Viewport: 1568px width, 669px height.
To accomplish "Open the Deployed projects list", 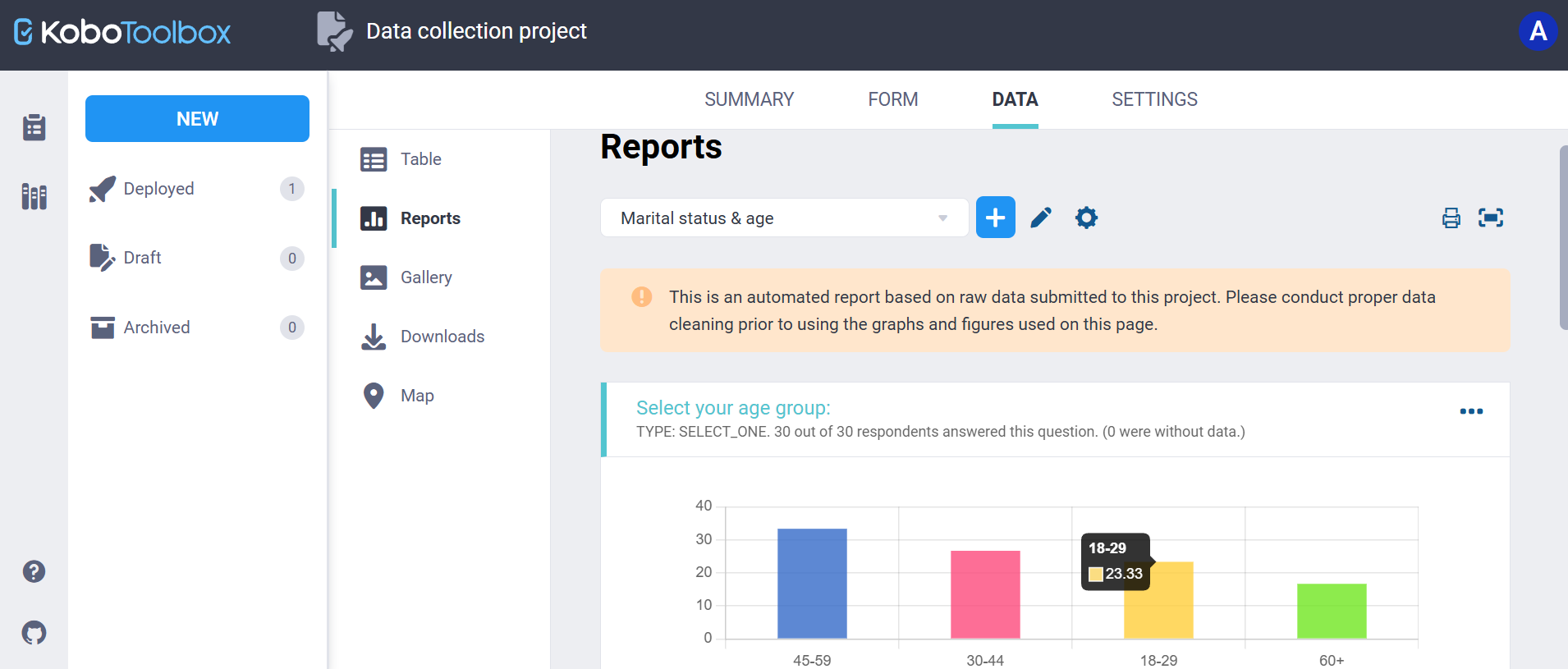I will [x=158, y=189].
